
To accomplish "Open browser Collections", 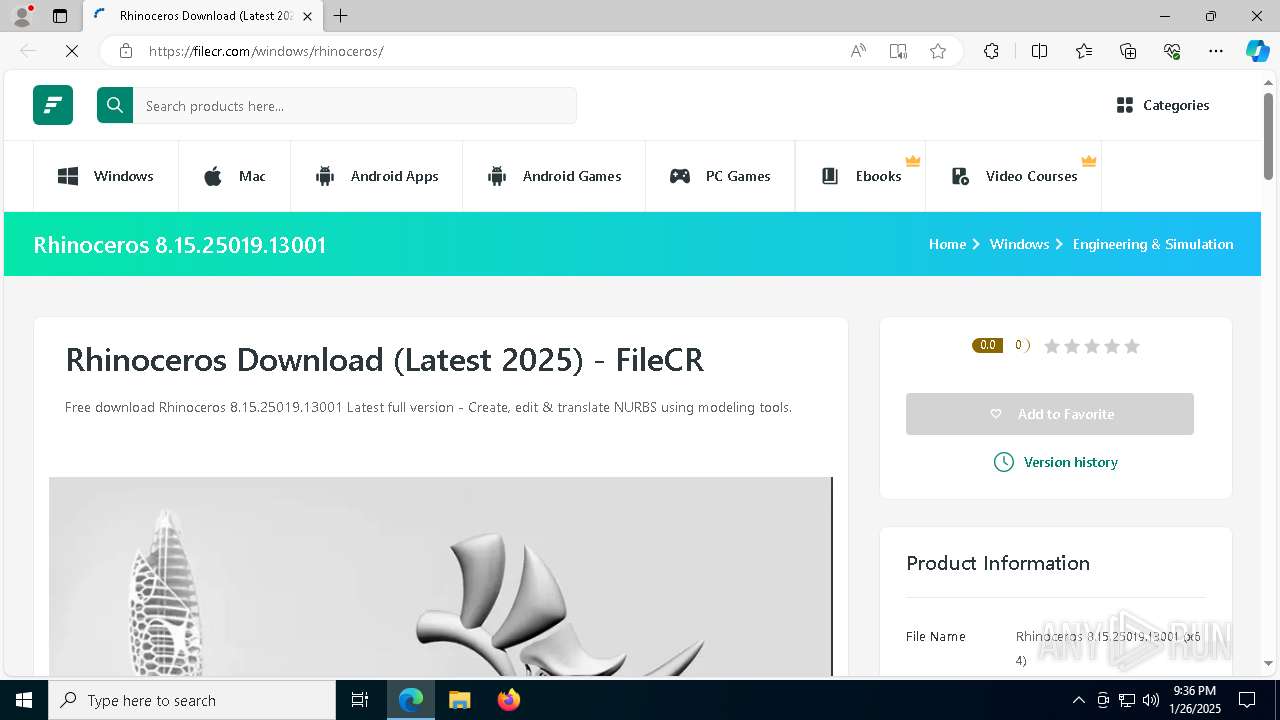I will [x=1128, y=51].
